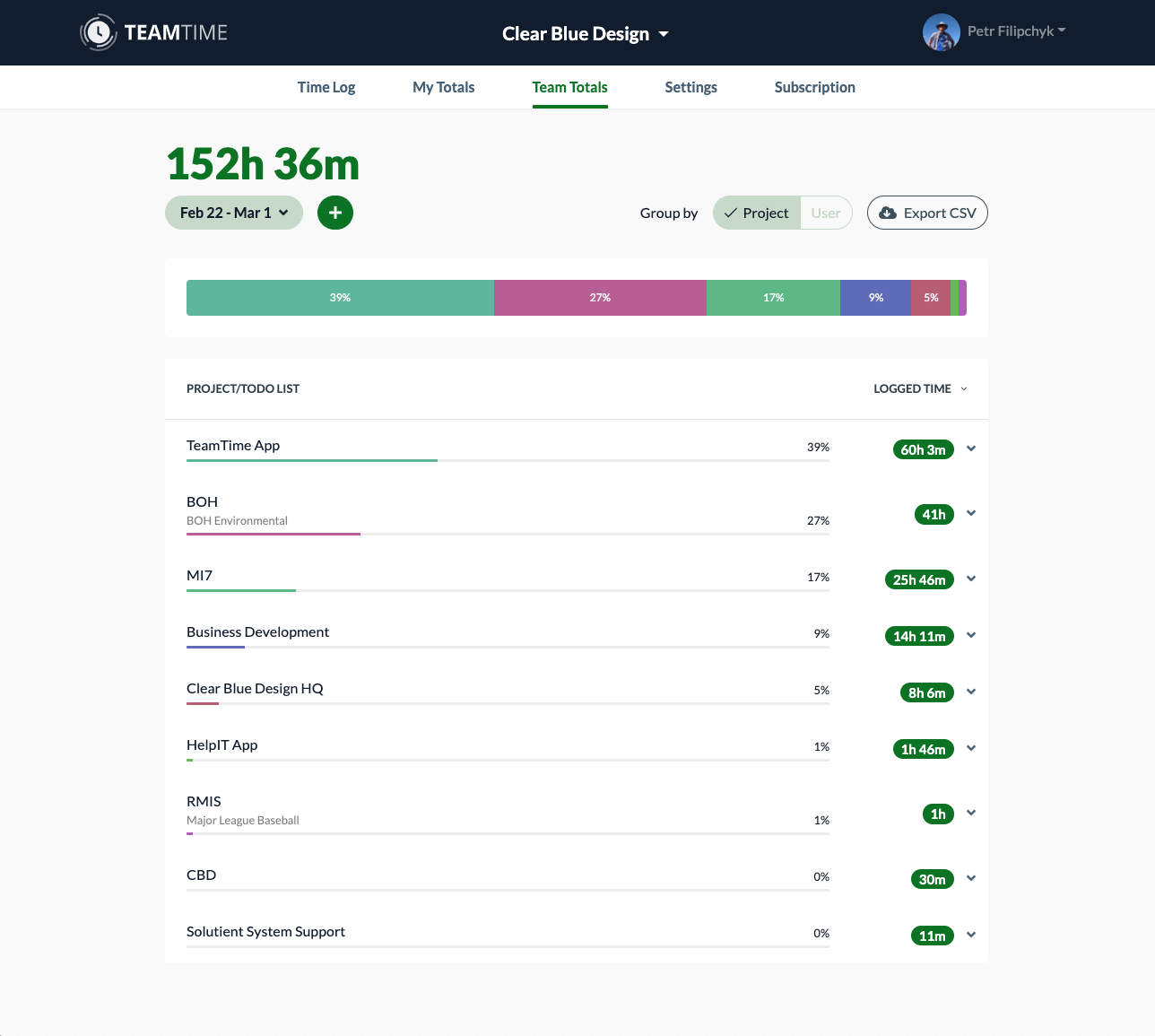
Task: Click the 30m time badge for CBD
Action: [933, 879]
